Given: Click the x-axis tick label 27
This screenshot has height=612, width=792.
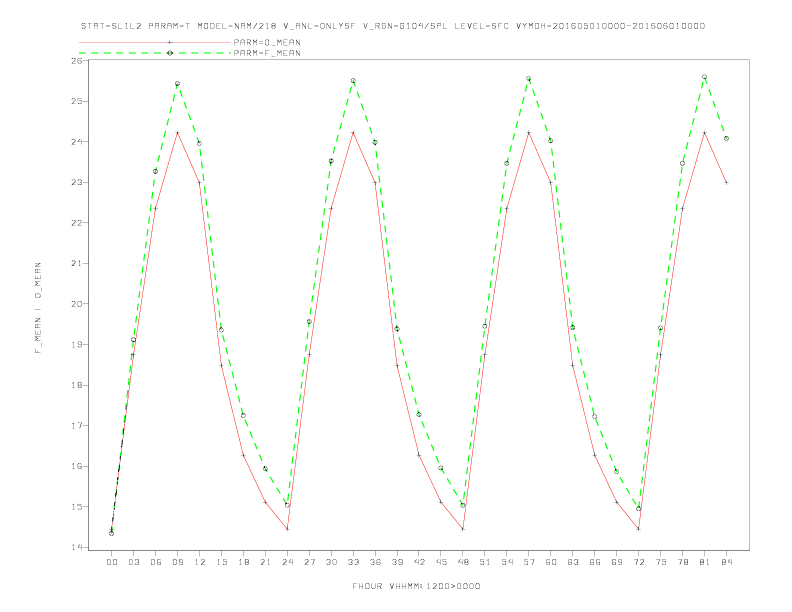Looking at the screenshot, I should 309,562.
